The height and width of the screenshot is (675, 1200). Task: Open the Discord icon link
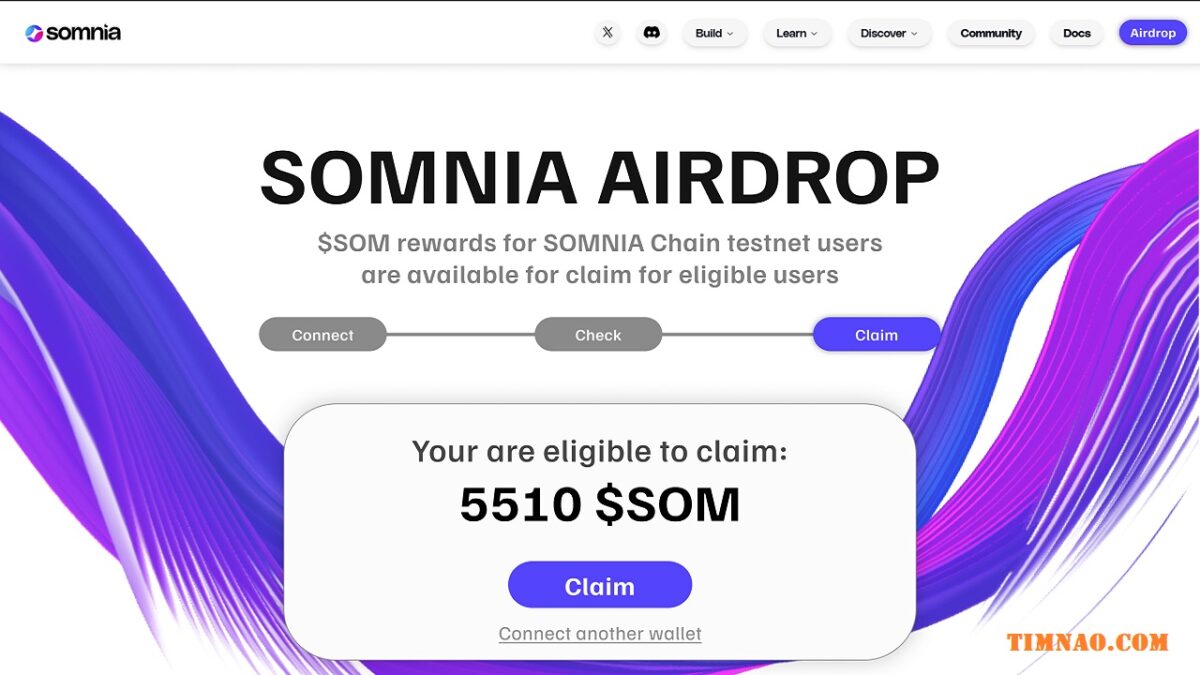coord(652,33)
